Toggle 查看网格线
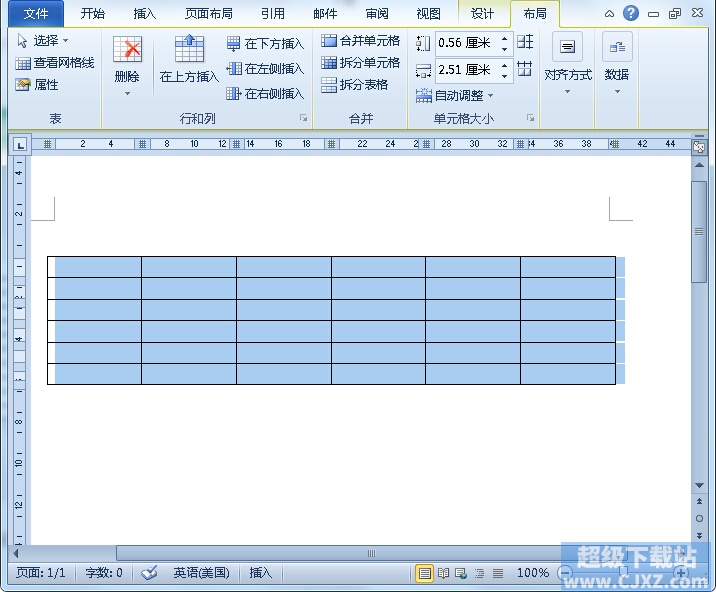The height and width of the screenshot is (592, 716). point(55,63)
